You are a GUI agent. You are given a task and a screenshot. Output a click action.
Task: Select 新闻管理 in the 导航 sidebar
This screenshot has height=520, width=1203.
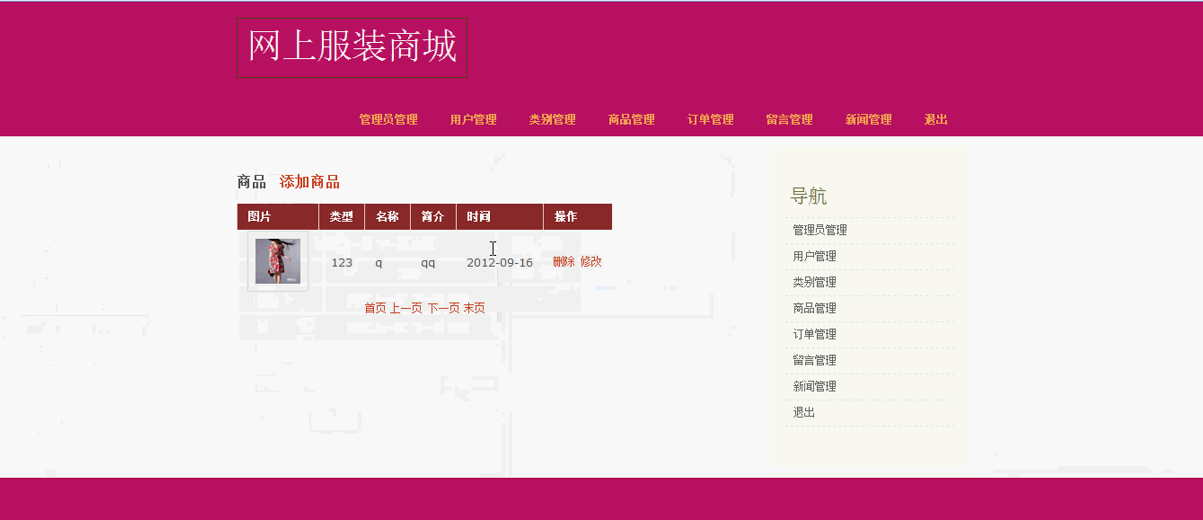[814, 386]
